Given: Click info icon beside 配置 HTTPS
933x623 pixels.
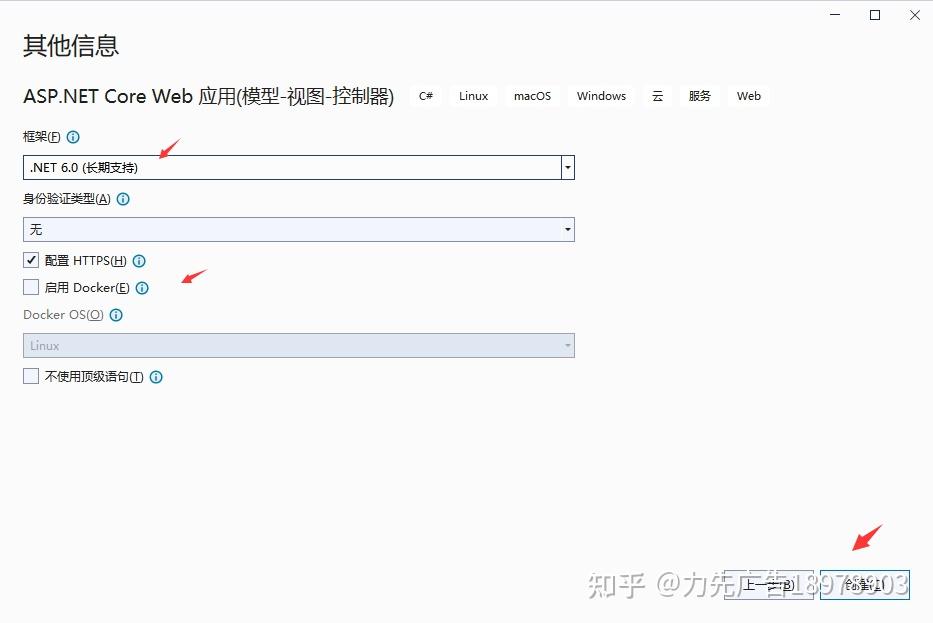Looking at the screenshot, I should tap(139, 261).
